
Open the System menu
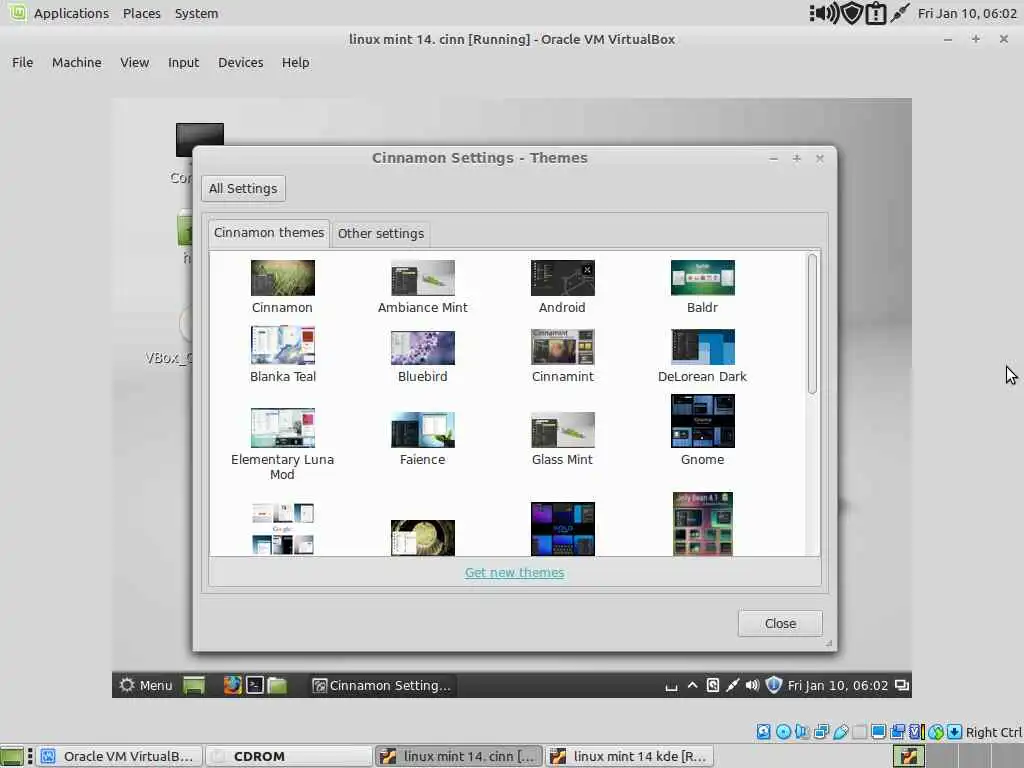coord(197,13)
